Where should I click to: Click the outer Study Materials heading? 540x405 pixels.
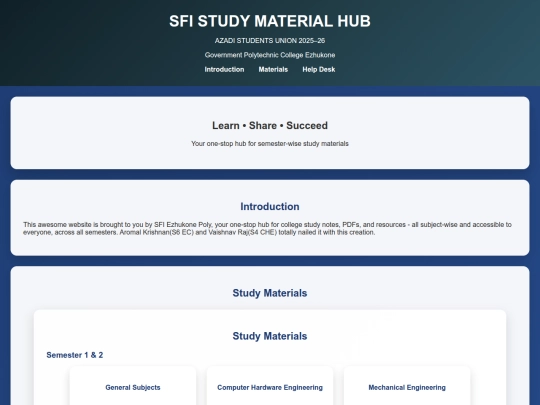tap(270, 293)
